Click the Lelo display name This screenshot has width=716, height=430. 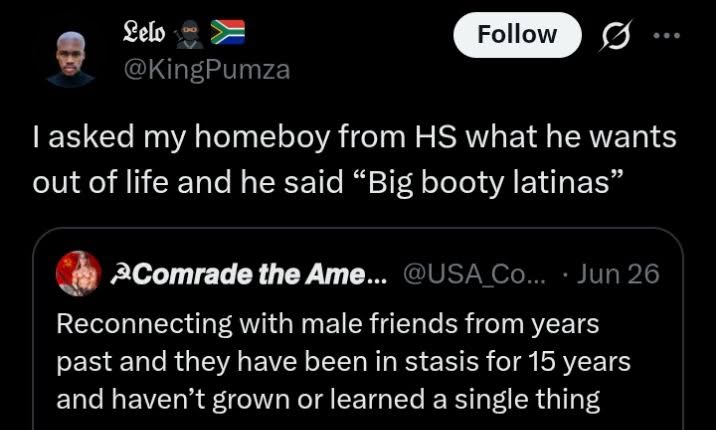coord(144,32)
